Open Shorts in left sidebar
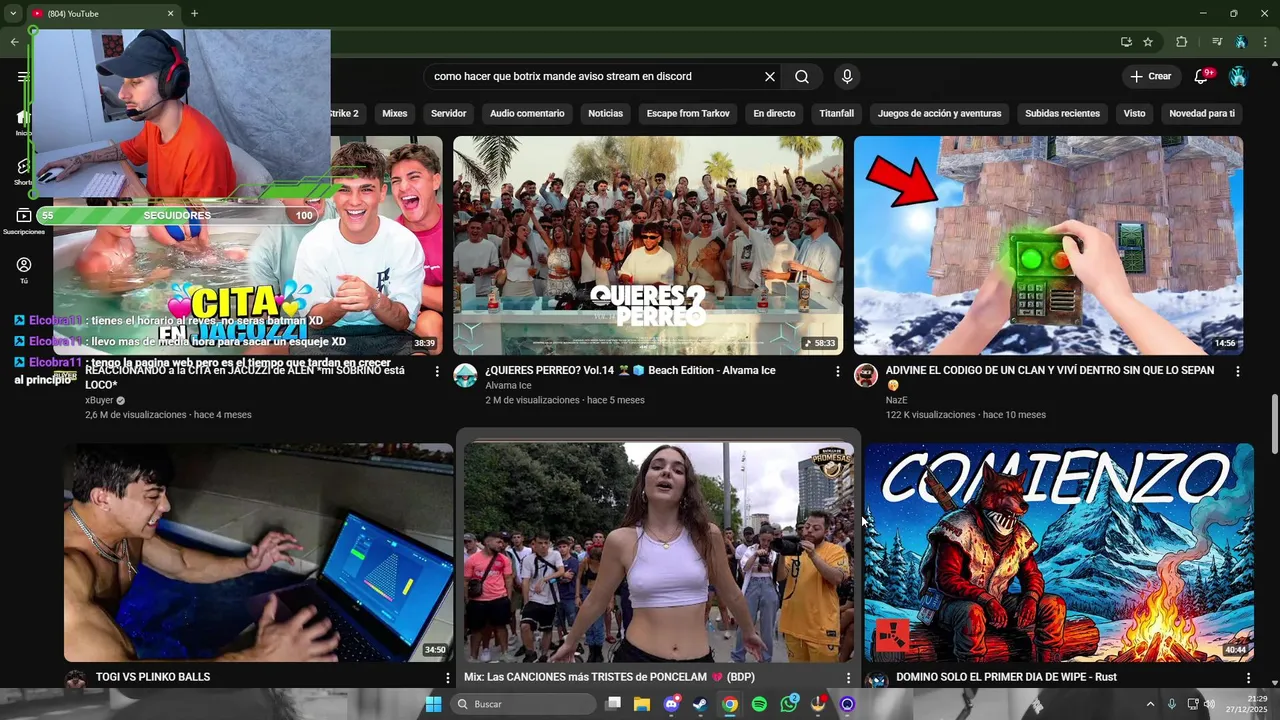 point(23,172)
